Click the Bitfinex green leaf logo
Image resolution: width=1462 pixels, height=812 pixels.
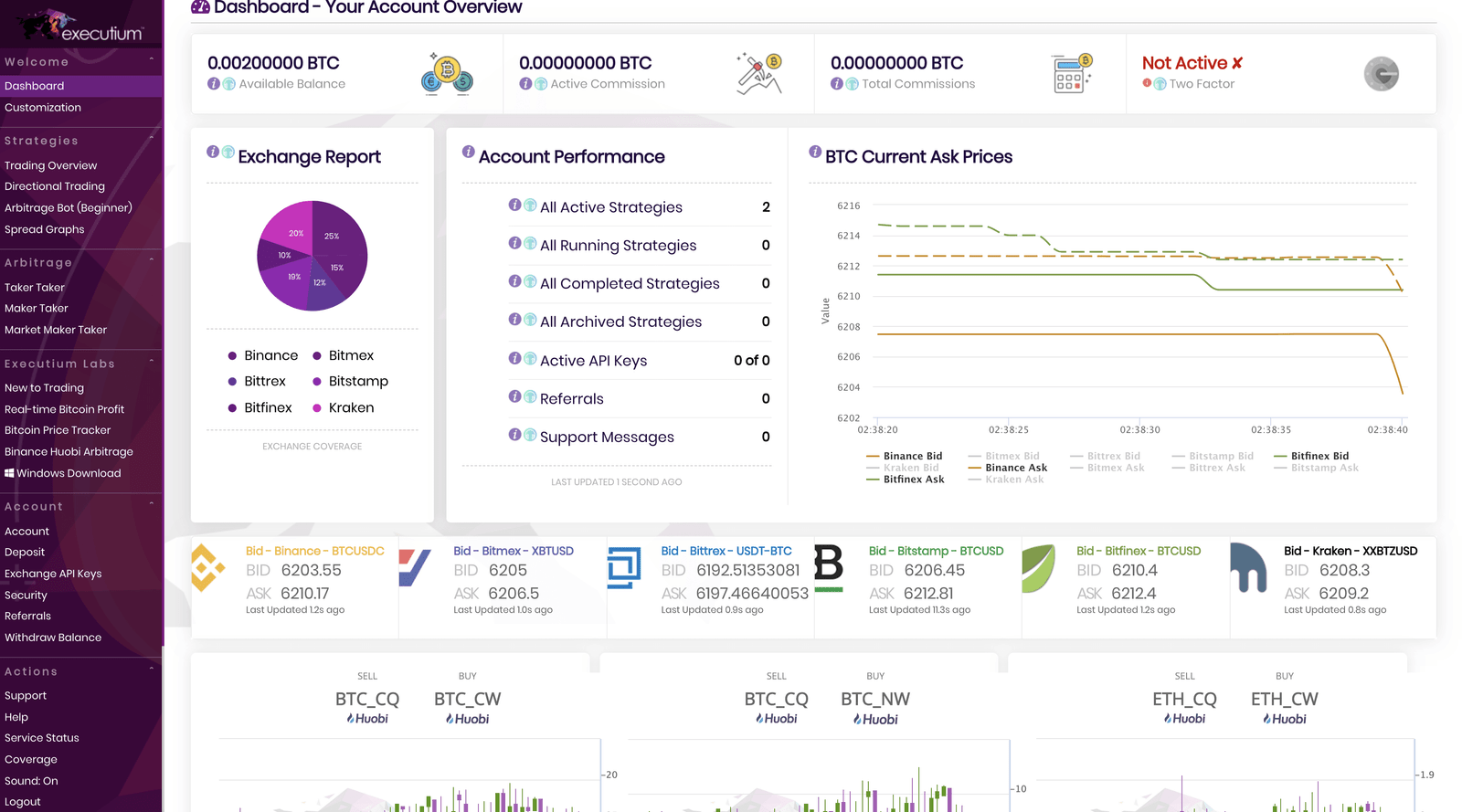(1038, 567)
